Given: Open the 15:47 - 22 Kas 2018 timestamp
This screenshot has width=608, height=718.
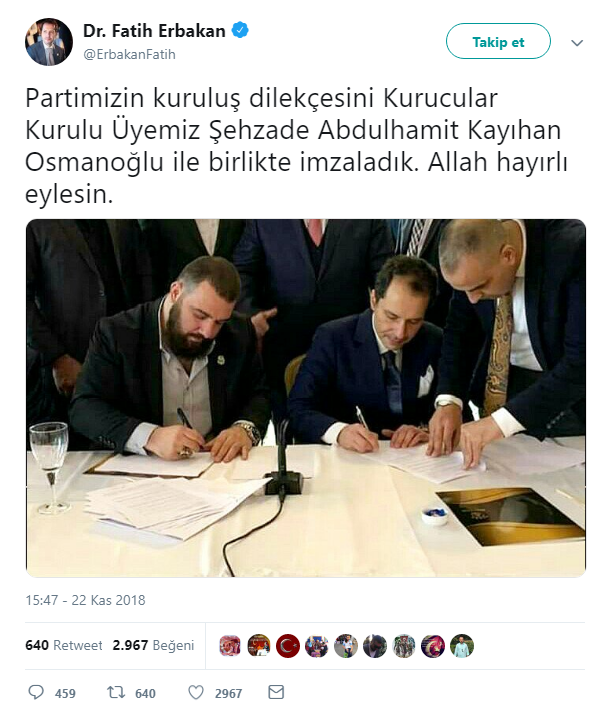Looking at the screenshot, I should 85,600.
